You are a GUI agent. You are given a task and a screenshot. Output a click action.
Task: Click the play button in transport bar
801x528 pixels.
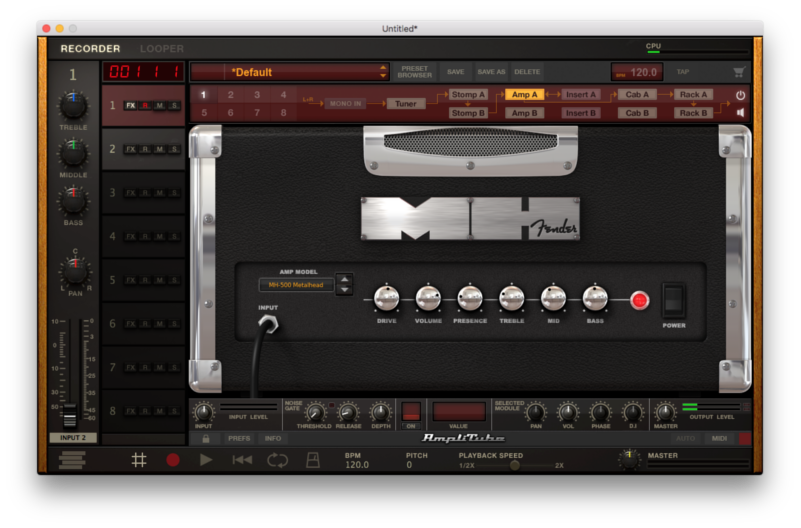pos(206,460)
